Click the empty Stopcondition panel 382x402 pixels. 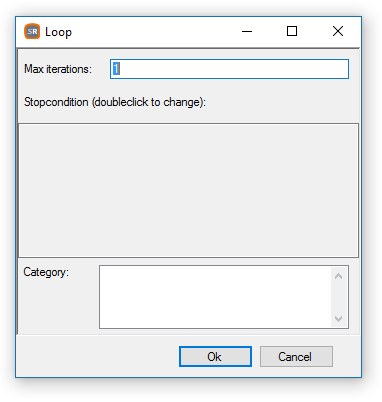click(x=188, y=190)
